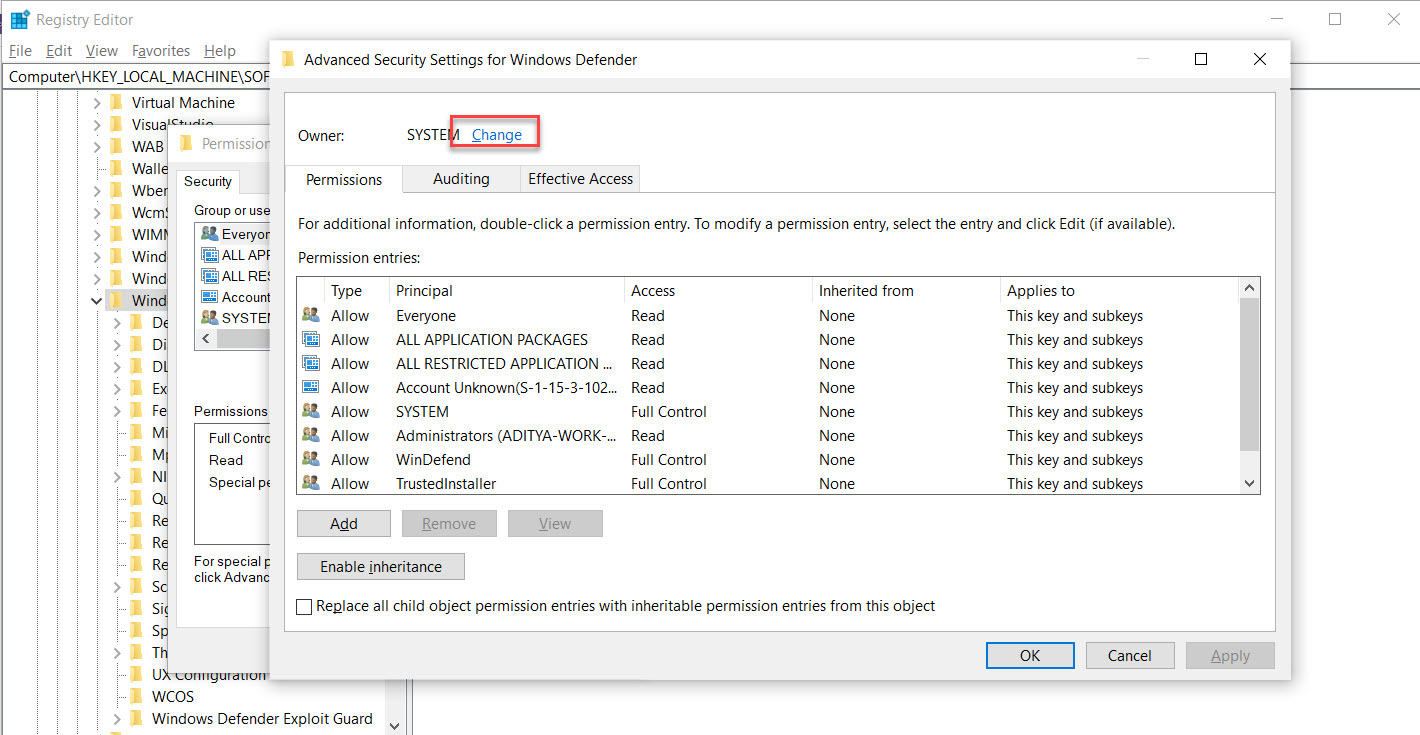This screenshot has height=735, width=1420.
Task: Confirm with the OK button
Action: [1030, 656]
